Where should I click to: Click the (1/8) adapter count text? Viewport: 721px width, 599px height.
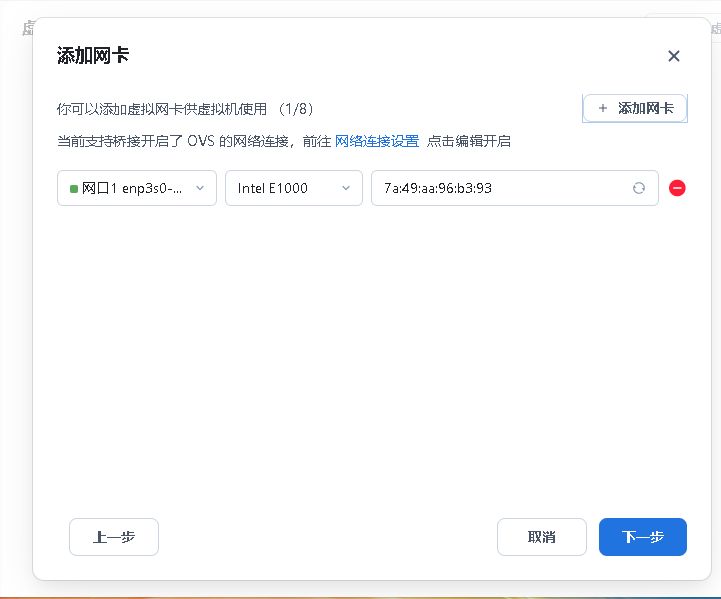tap(296, 108)
